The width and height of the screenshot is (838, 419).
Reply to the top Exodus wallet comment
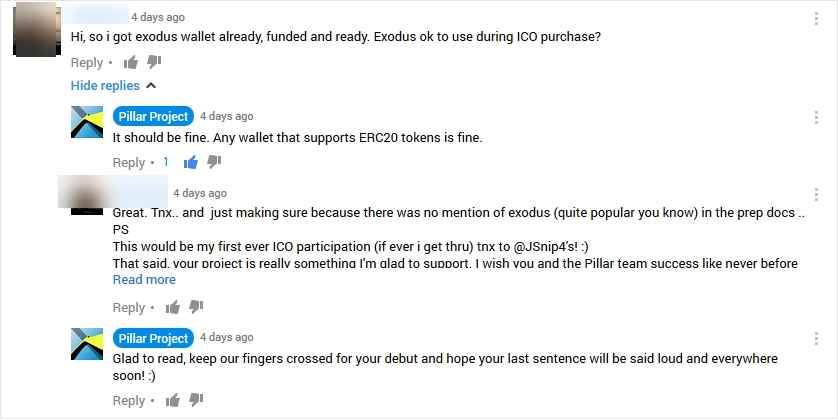(87, 63)
